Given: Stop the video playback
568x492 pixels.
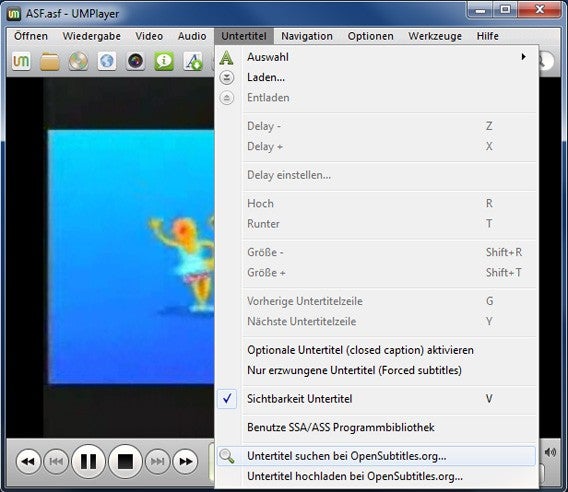Looking at the screenshot, I should [125, 462].
